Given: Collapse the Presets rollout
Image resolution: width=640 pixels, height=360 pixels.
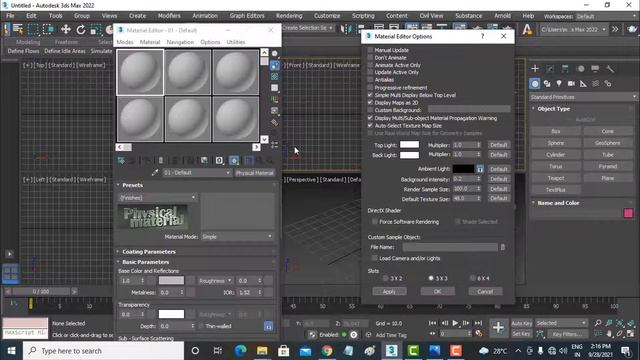Looking at the screenshot, I should coord(132,185).
